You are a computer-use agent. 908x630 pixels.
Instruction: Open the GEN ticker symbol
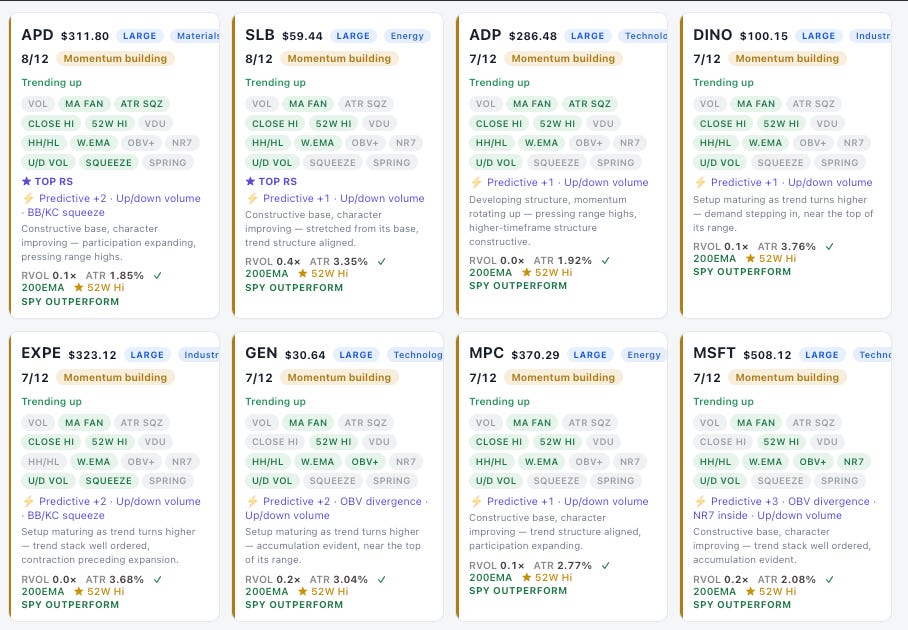pyautogui.click(x=261, y=353)
